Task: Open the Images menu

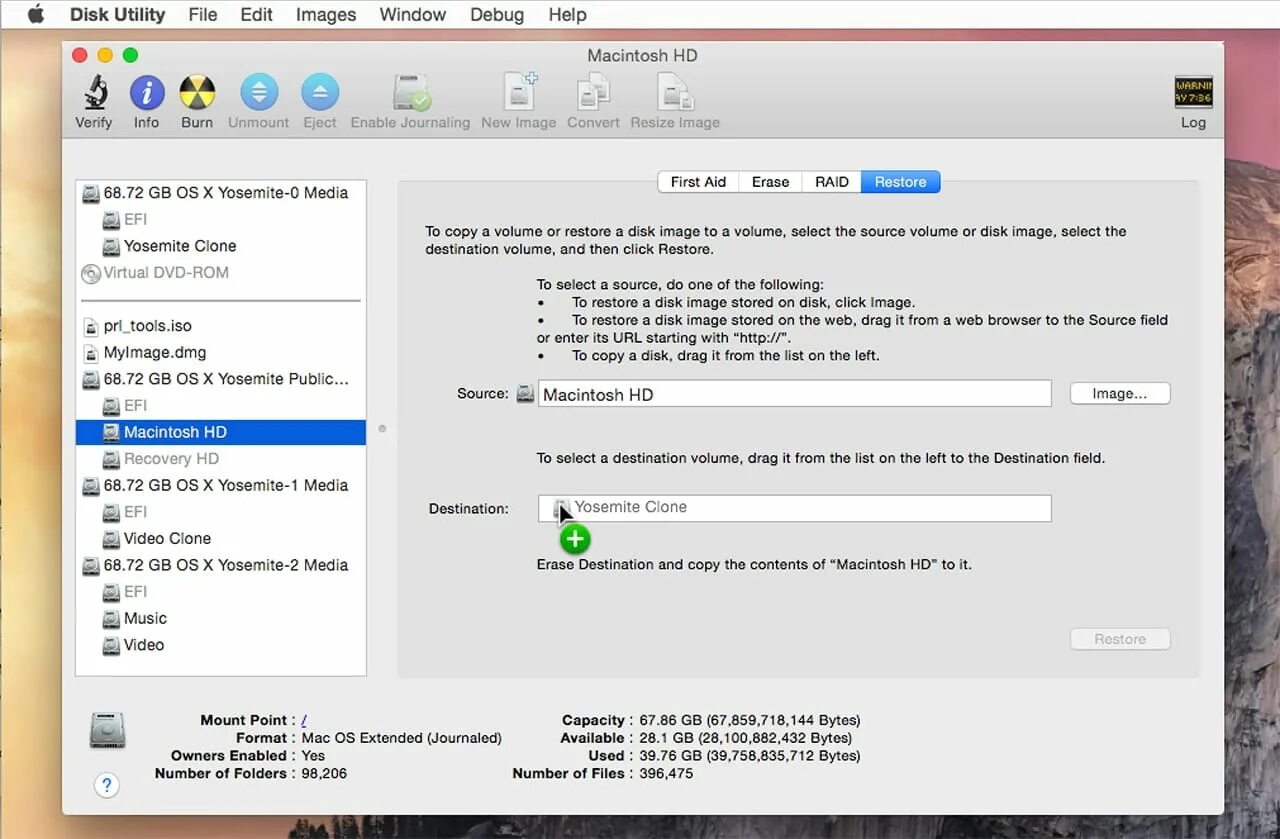Action: coord(326,14)
